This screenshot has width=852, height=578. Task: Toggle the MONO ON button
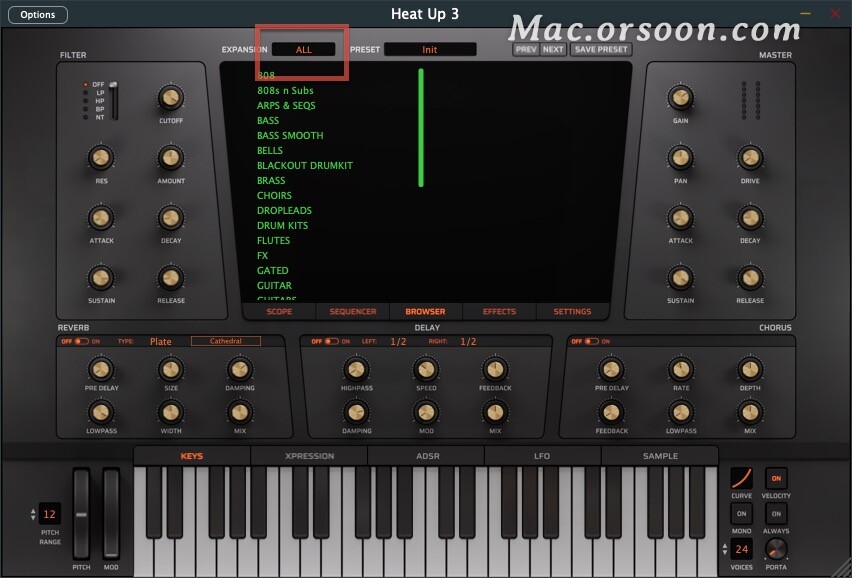741,514
